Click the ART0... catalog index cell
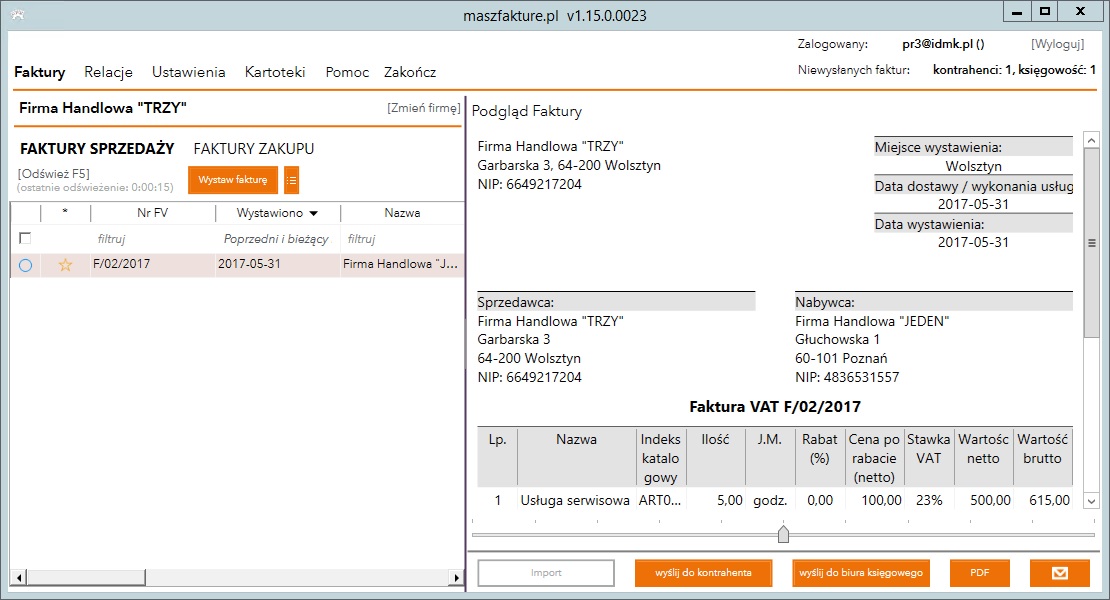 [x=660, y=500]
